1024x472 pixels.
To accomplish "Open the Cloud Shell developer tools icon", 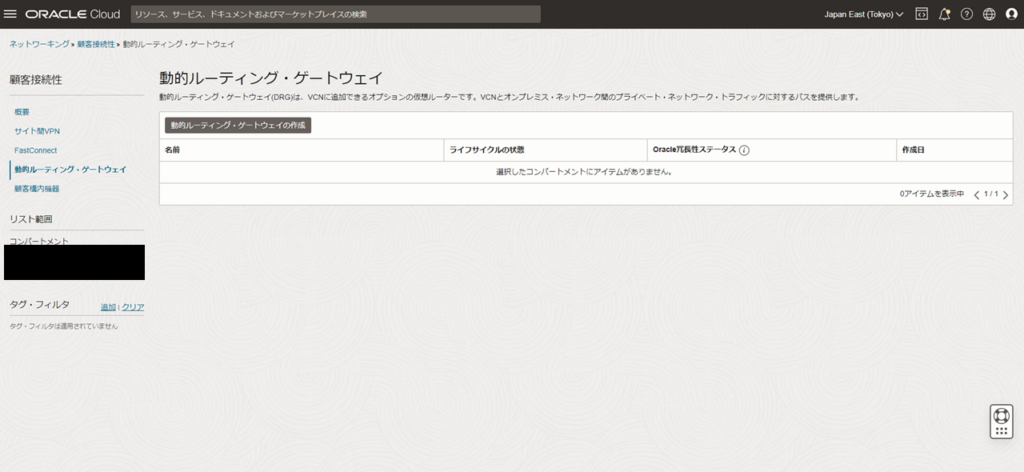I will pyautogui.click(x=921, y=14).
